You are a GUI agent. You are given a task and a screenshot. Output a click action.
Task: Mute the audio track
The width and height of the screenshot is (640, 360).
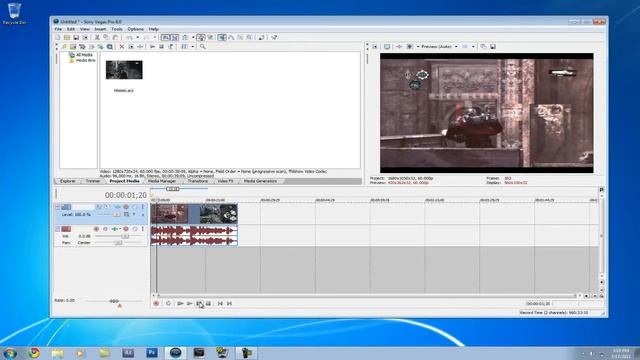tap(134, 229)
